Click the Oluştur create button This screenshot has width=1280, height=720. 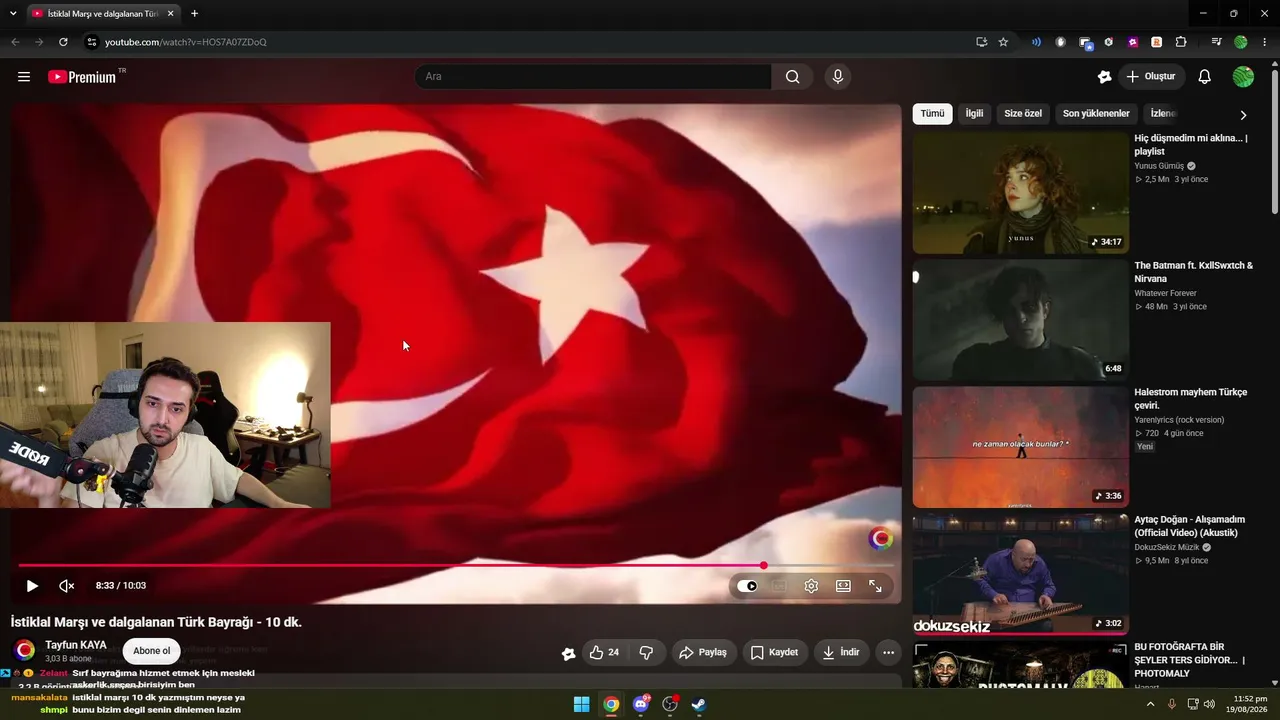pos(1151,77)
